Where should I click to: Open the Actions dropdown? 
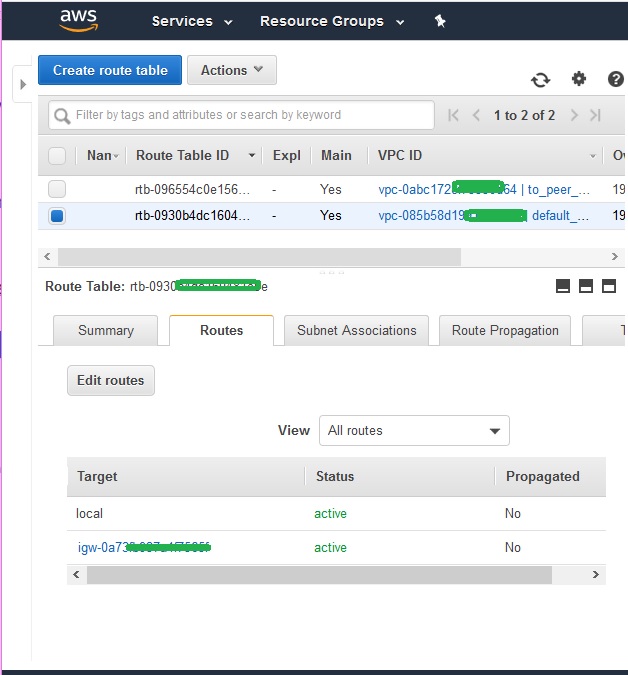(232, 70)
